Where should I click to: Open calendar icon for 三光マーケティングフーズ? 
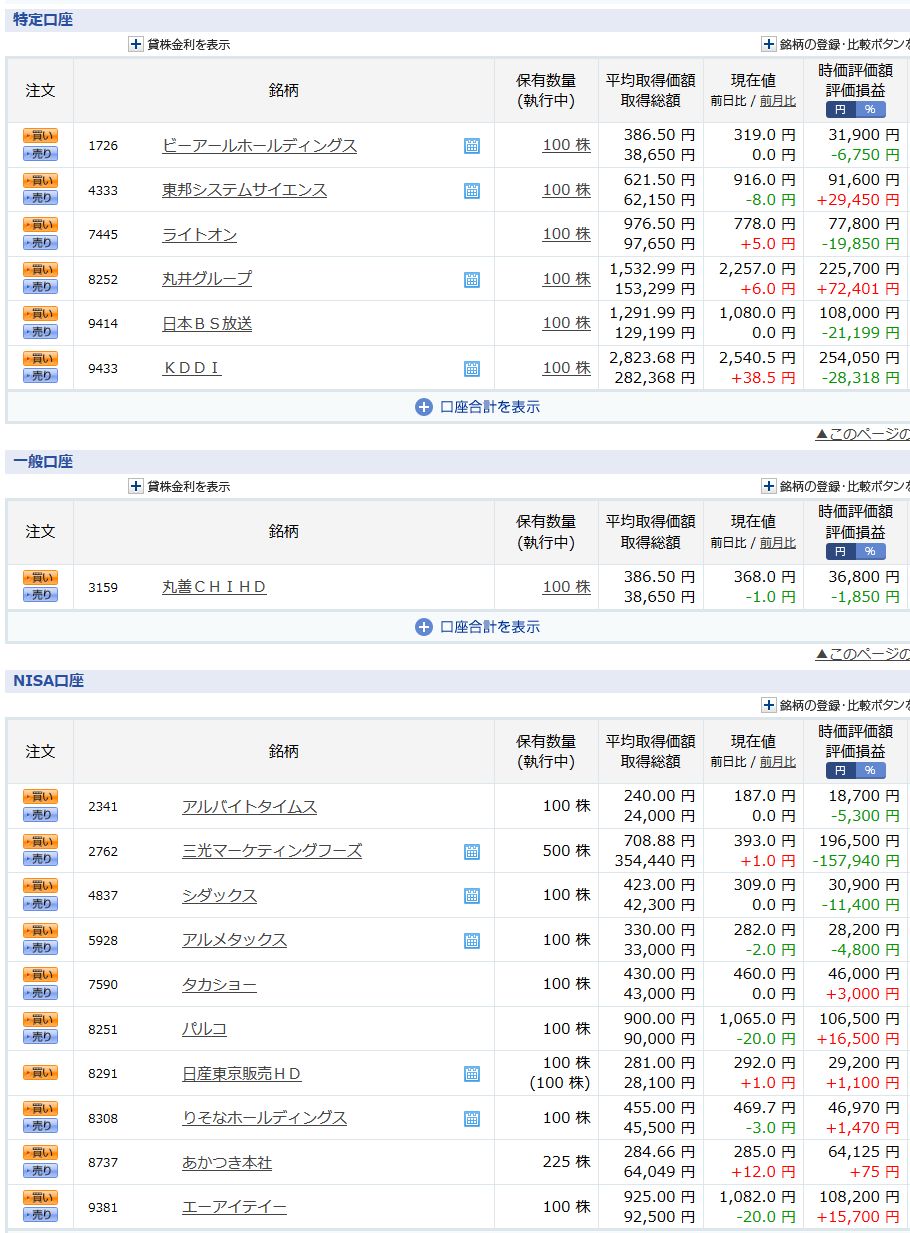coord(472,852)
